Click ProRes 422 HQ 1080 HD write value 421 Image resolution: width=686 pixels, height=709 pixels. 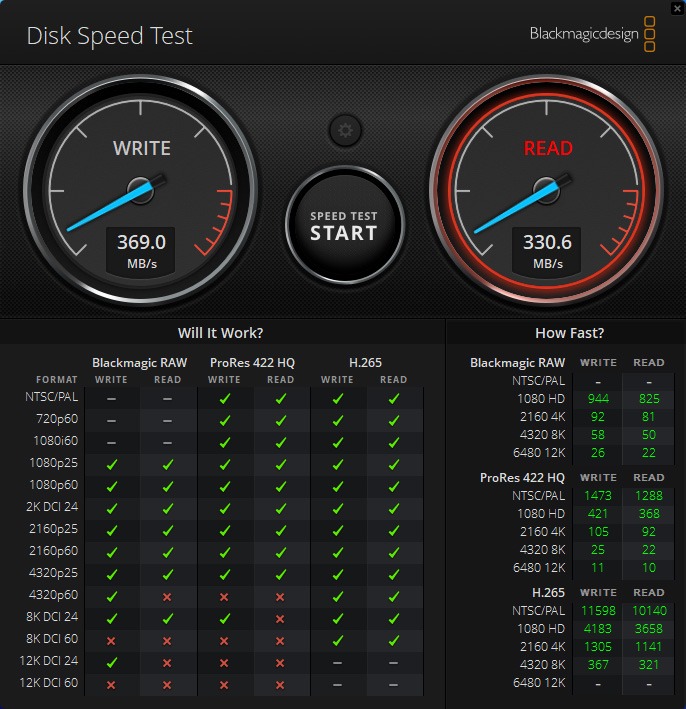[598, 514]
